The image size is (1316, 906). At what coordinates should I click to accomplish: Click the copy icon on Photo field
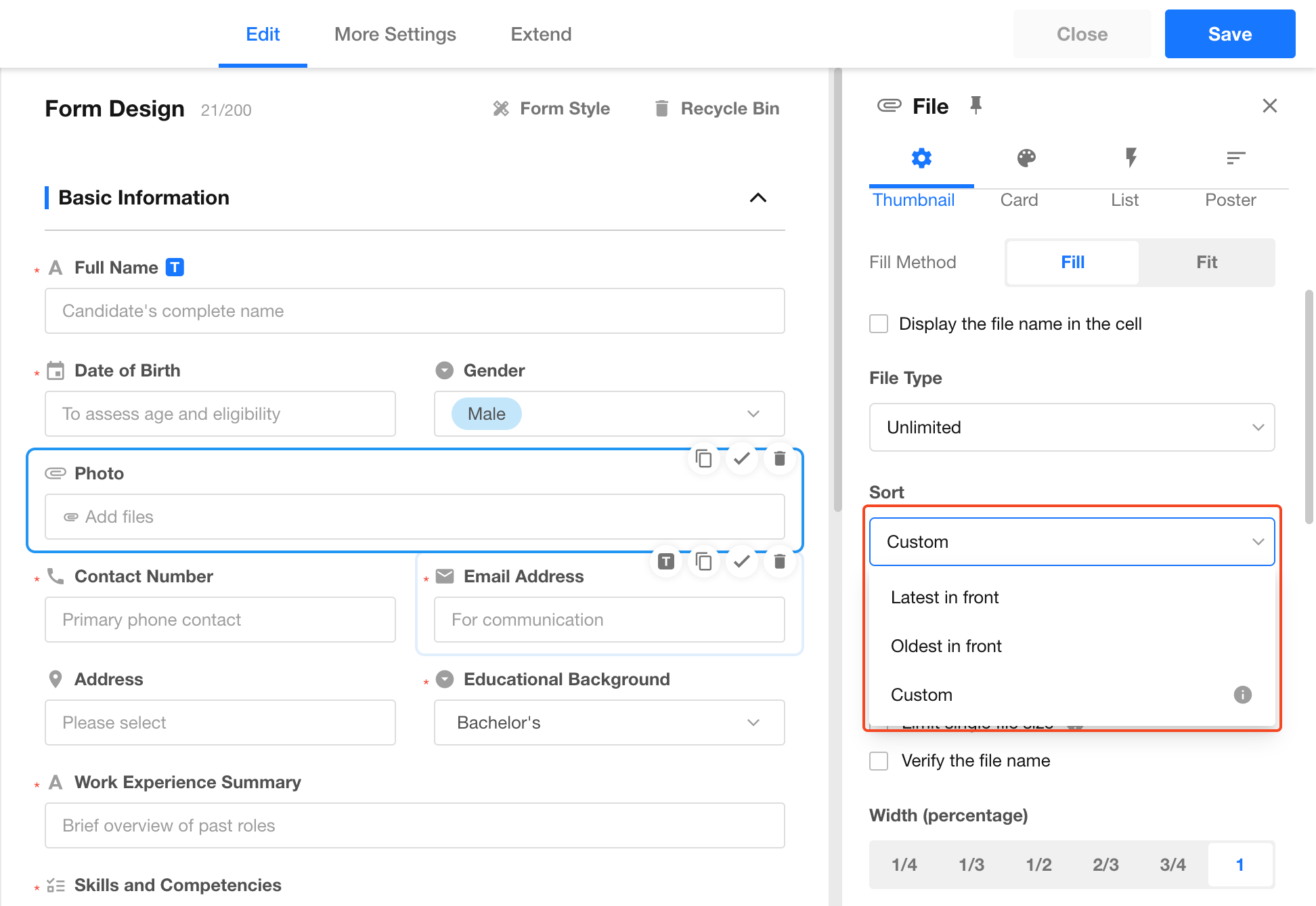pos(704,459)
